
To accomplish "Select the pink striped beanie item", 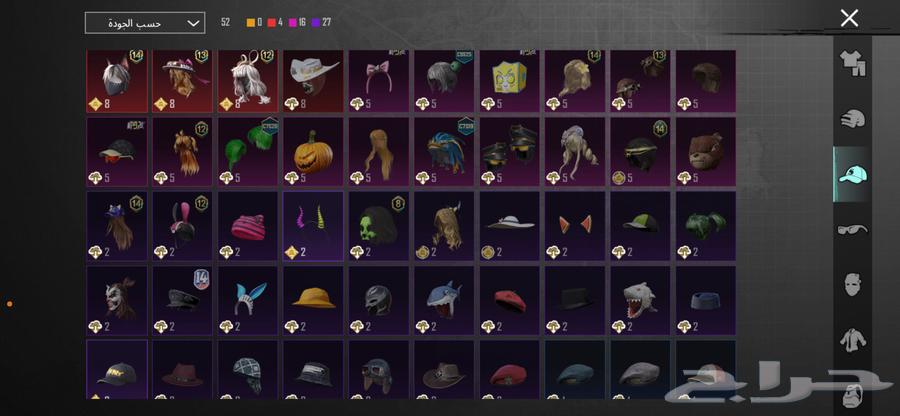I will click(x=248, y=226).
